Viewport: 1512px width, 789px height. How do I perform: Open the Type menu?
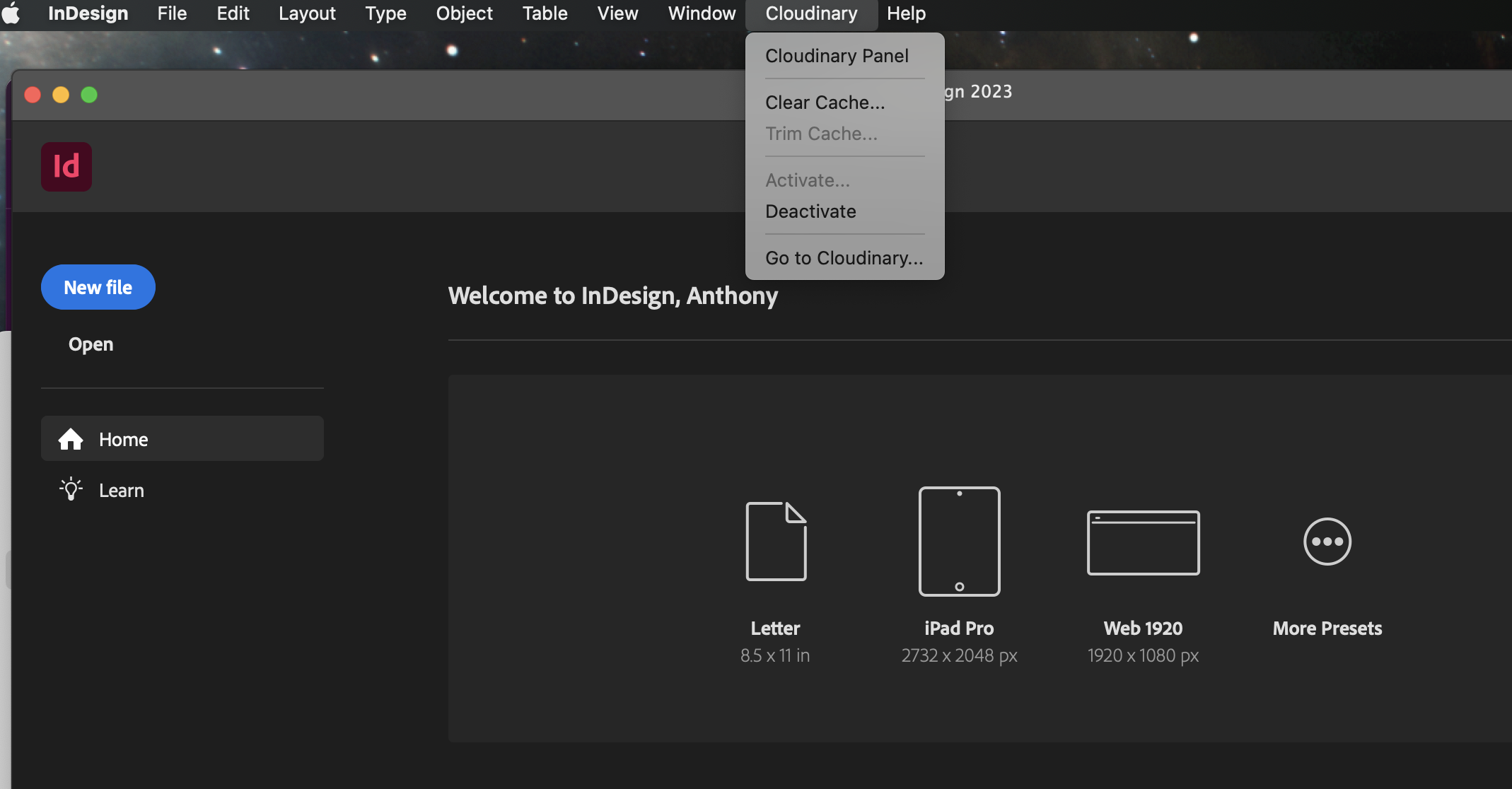pos(385,13)
